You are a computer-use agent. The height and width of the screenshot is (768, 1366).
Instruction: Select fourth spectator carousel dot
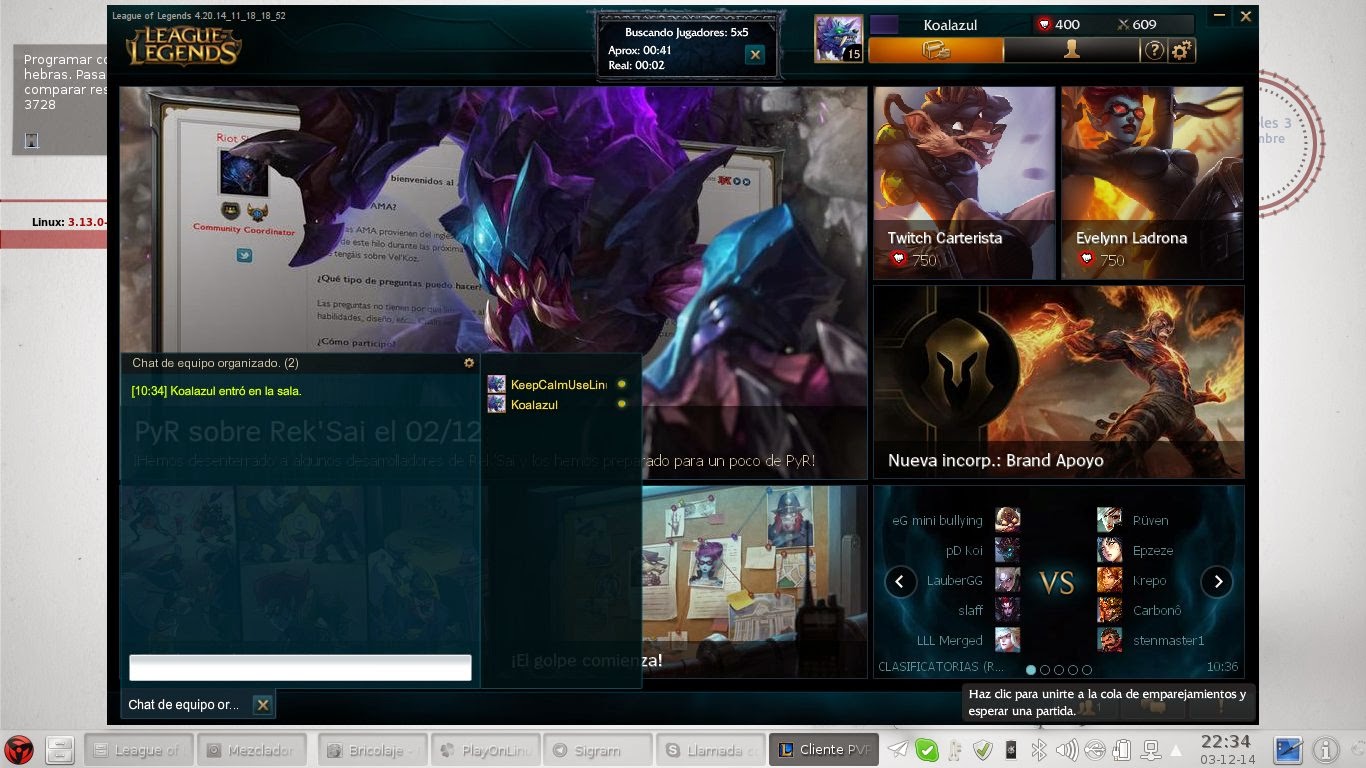coord(1073,669)
